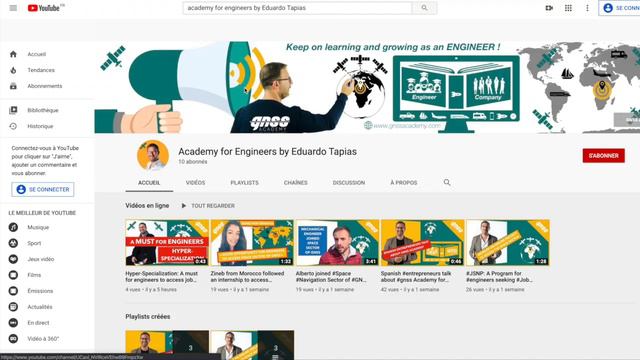Viewport: 640px width, 360px height.
Task: Click the Accueil sidebar label
Action: point(37,54)
